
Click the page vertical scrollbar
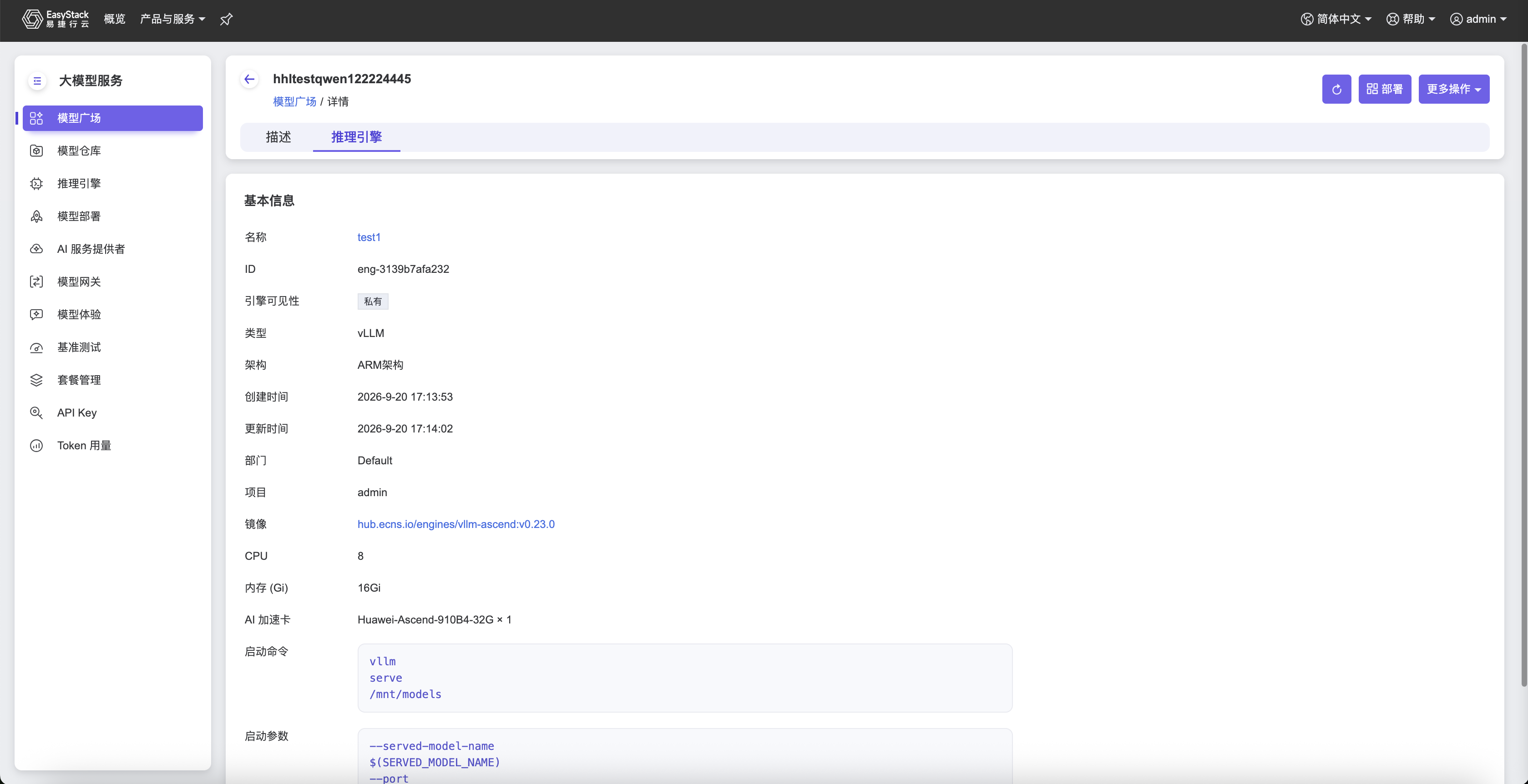[1524, 365]
